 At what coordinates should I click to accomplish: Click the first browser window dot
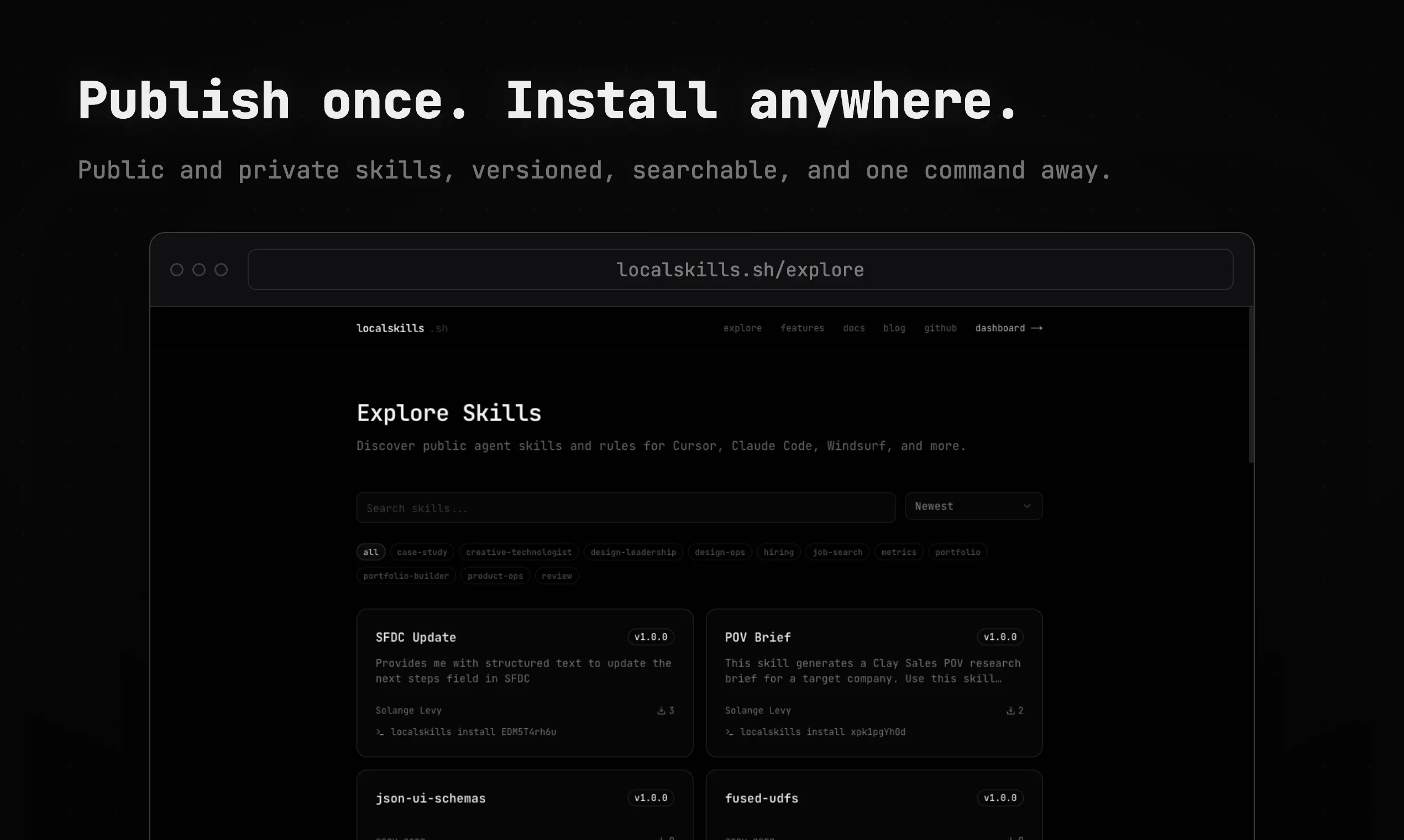click(x=177, y=270)
